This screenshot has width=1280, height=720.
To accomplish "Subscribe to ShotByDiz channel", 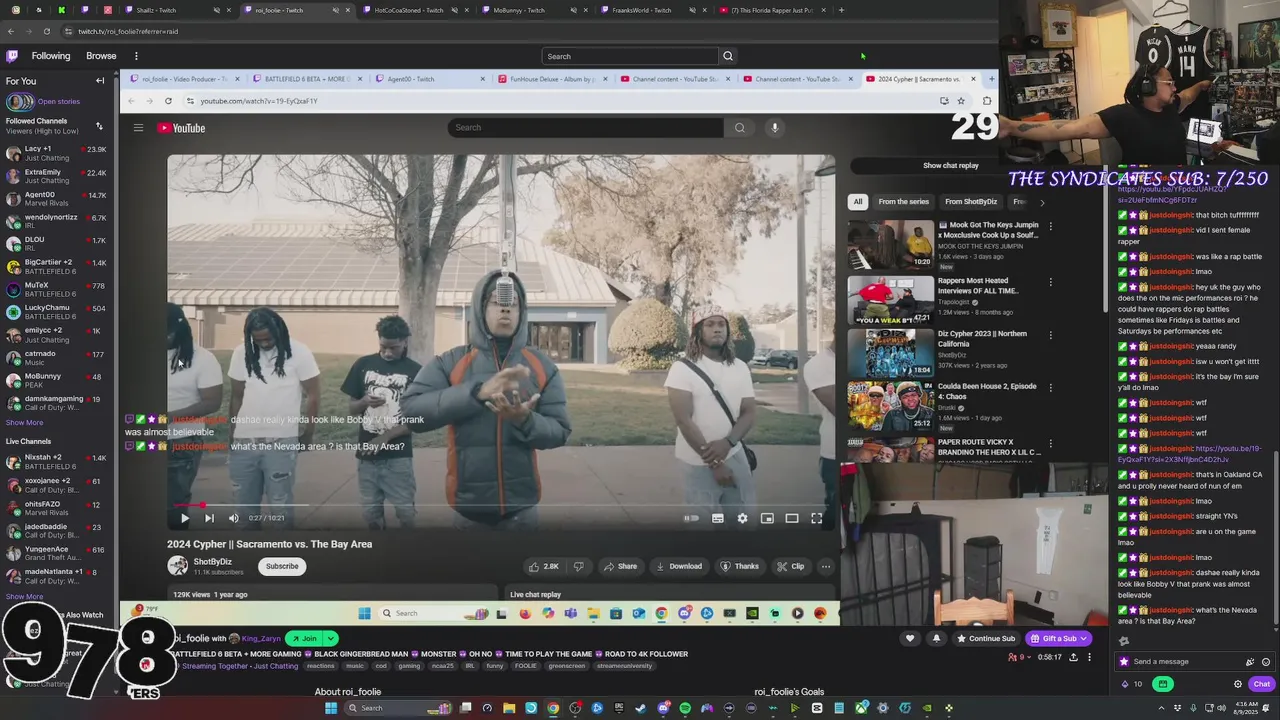I will 282,566.
